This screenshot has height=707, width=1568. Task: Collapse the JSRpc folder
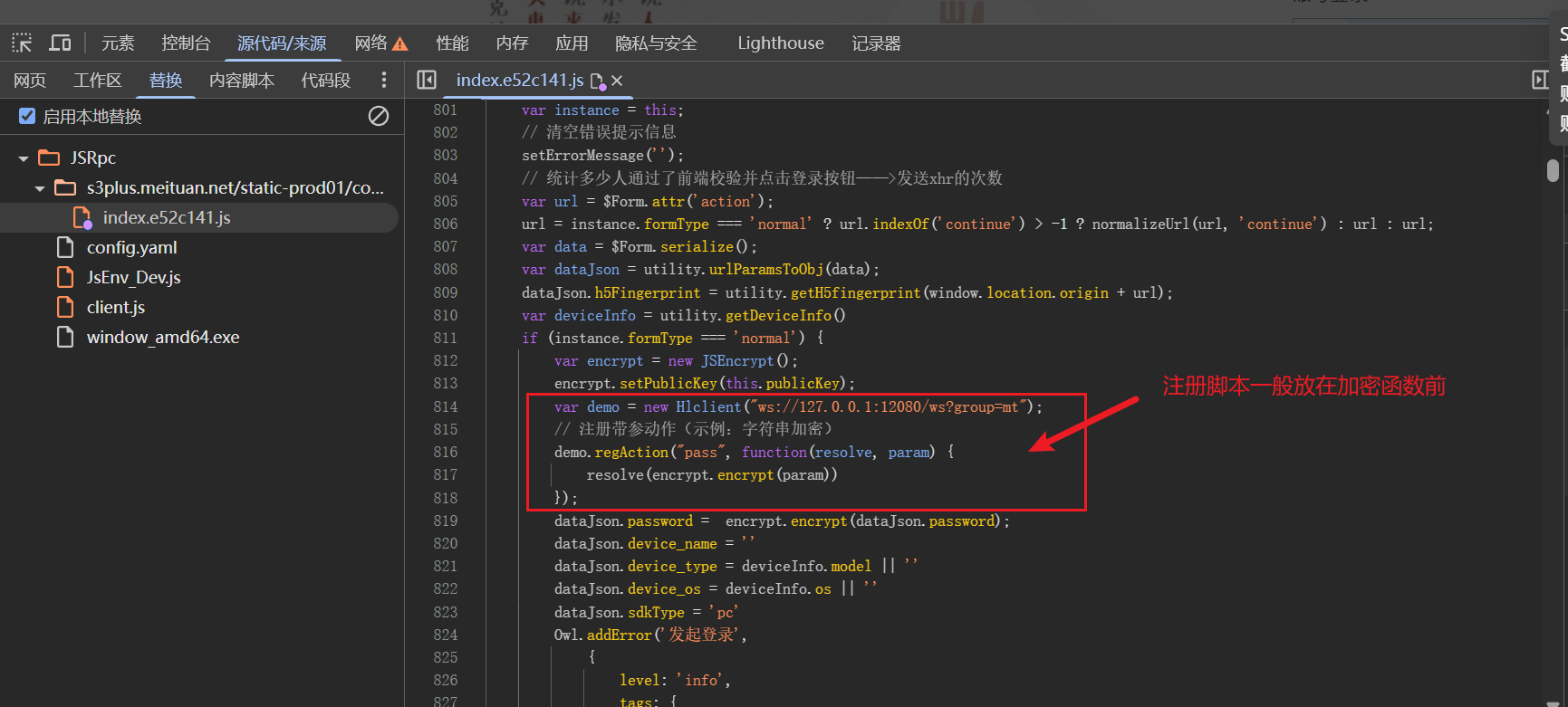(x=24, y=158)
